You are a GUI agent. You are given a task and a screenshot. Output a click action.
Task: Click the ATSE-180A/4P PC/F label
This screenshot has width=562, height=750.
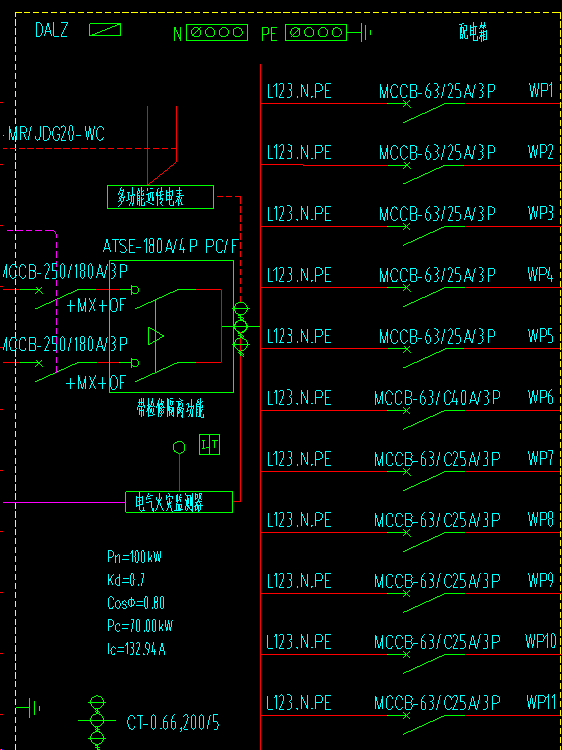tap(171, 246)
